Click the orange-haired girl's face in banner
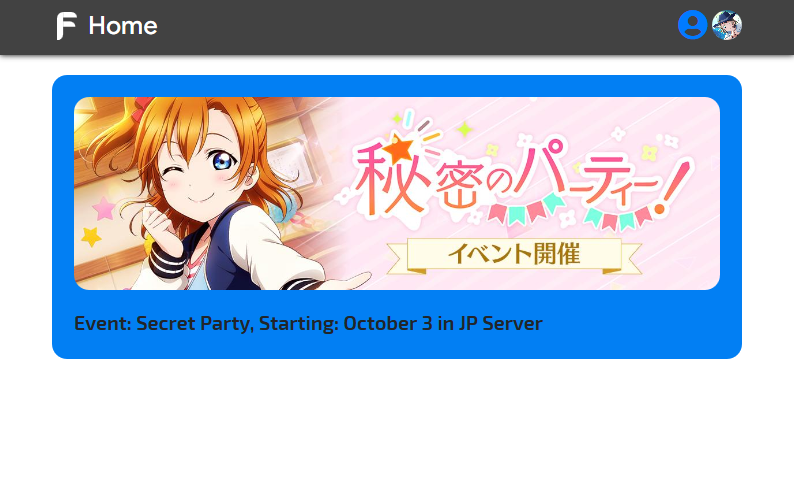This screenshot has width=794, height=480. pyautogui.click(x=203, y=170)
